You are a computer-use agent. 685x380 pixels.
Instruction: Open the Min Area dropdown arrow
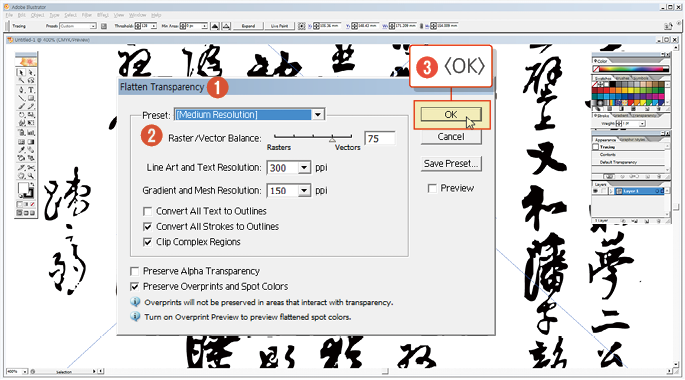204,26
